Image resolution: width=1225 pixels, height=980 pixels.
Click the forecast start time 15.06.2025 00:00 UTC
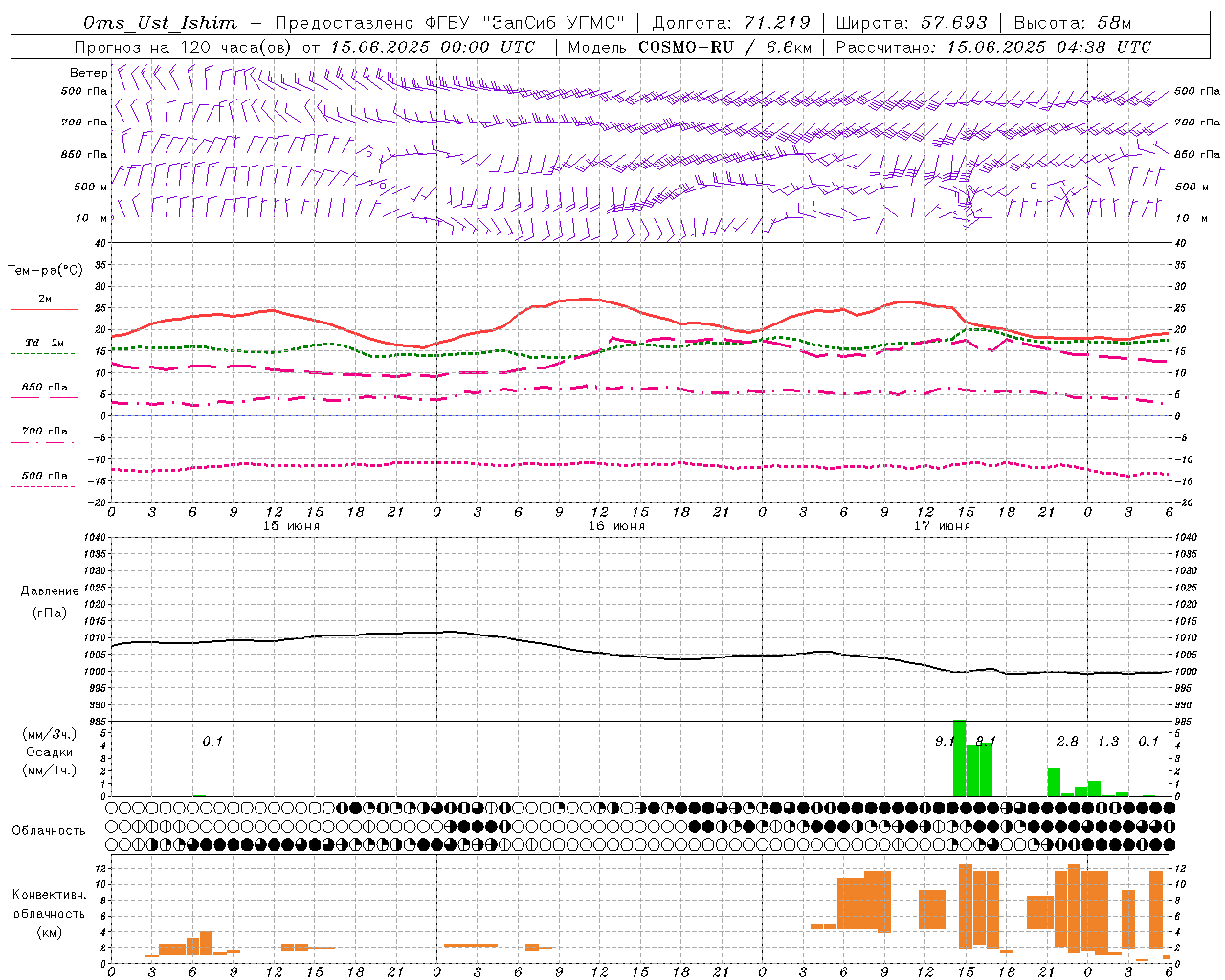coord(433,47)
